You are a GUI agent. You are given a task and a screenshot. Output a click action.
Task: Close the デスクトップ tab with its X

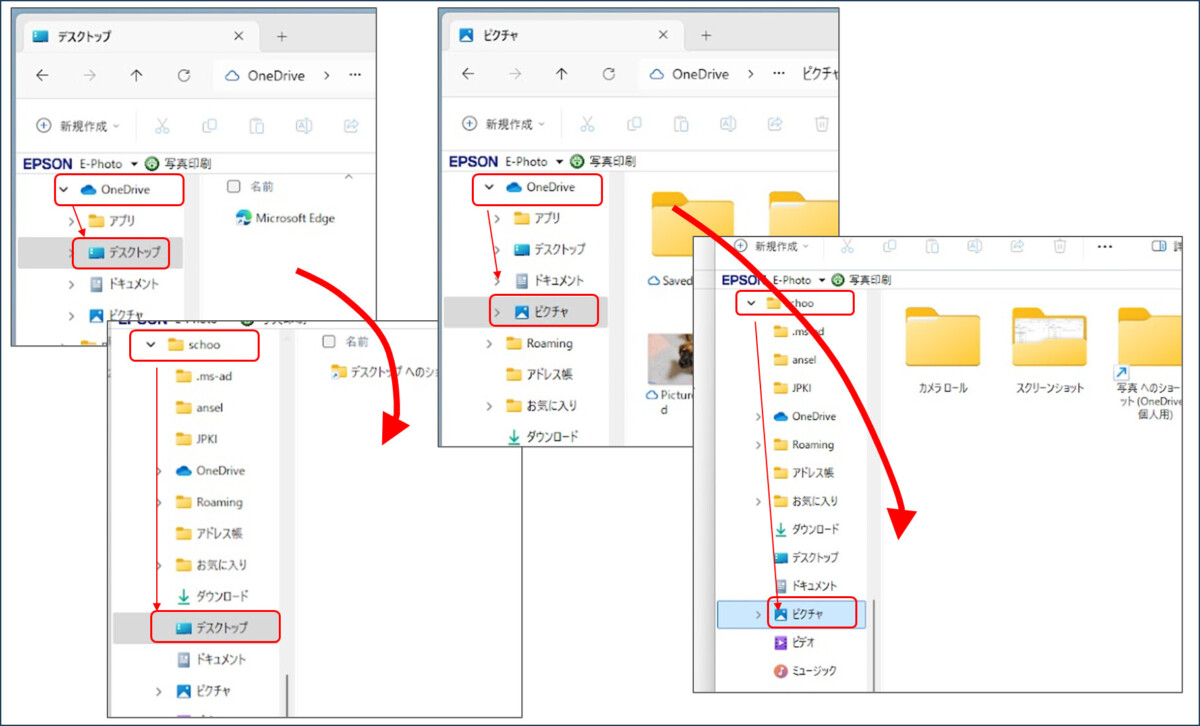tap(238, 36)
